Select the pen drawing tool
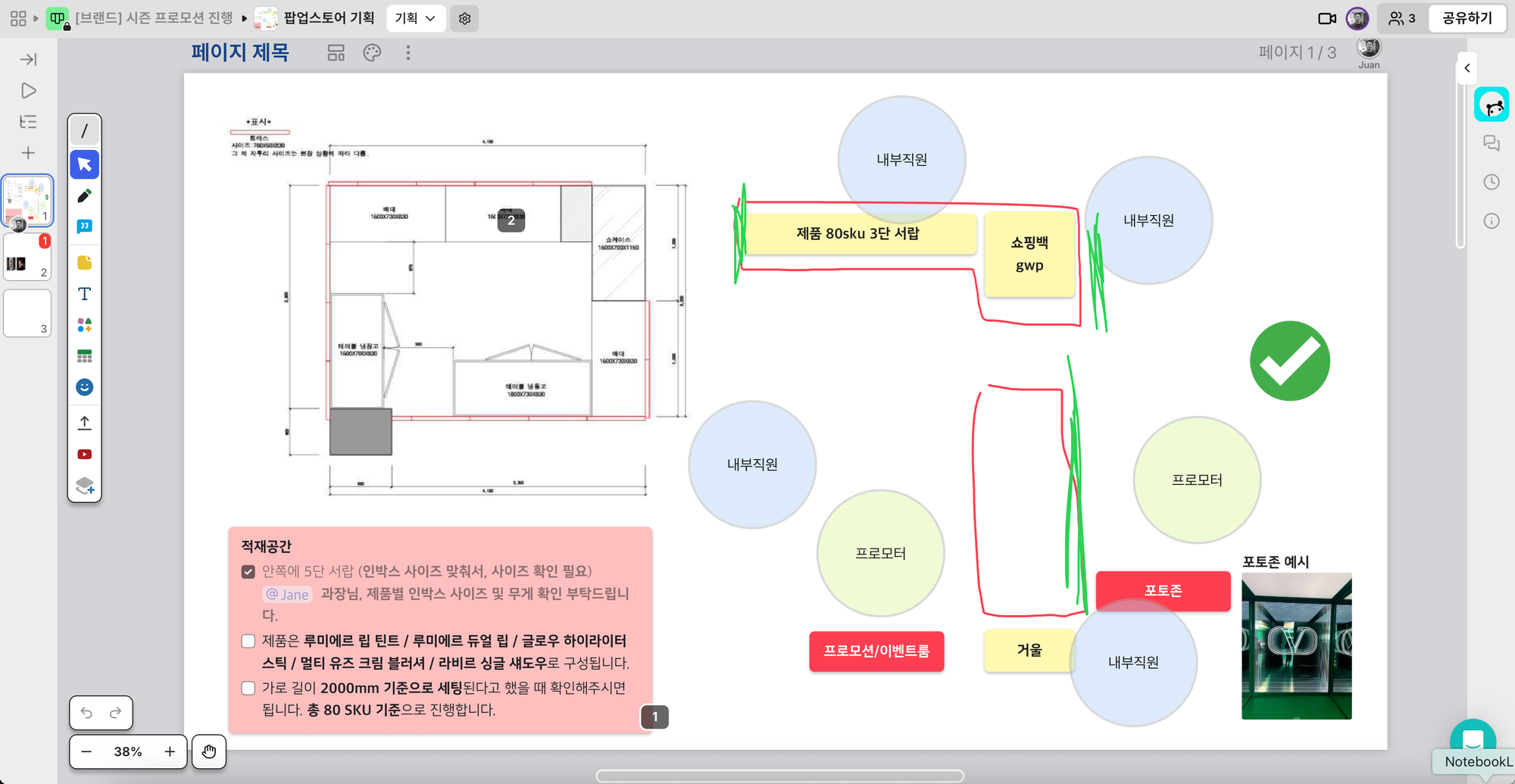The height and width of the screenshot is (784, 1515). coord(84,196)
